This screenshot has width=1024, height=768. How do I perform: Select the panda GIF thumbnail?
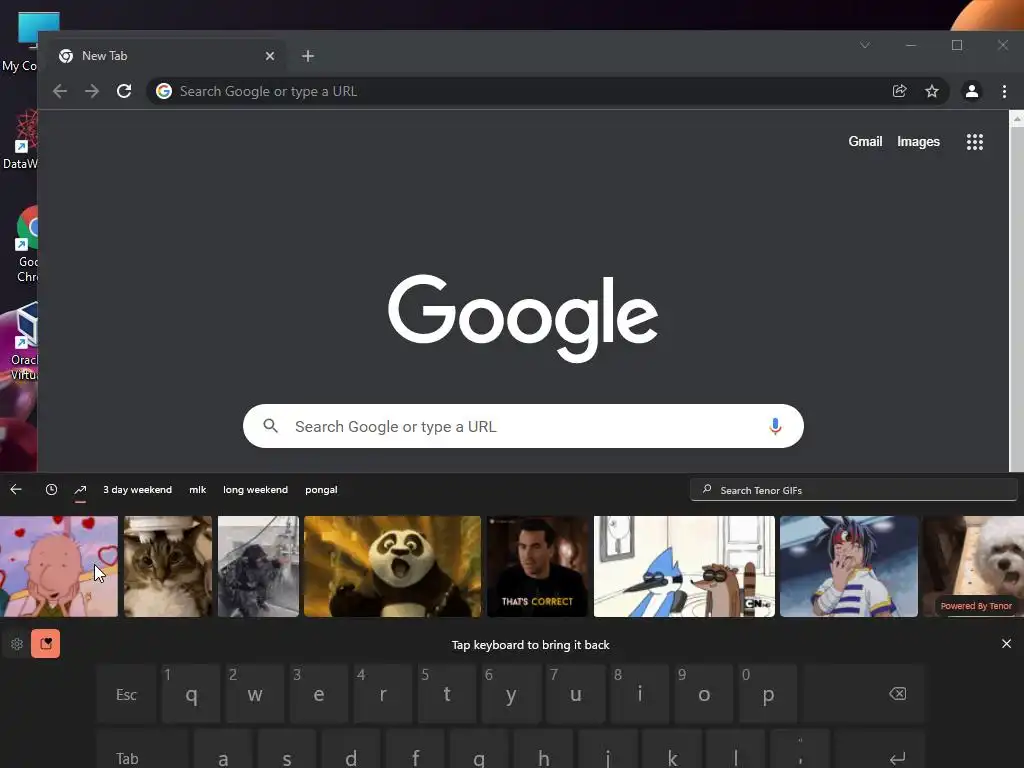pyautogui.click(x=392, y=566)
